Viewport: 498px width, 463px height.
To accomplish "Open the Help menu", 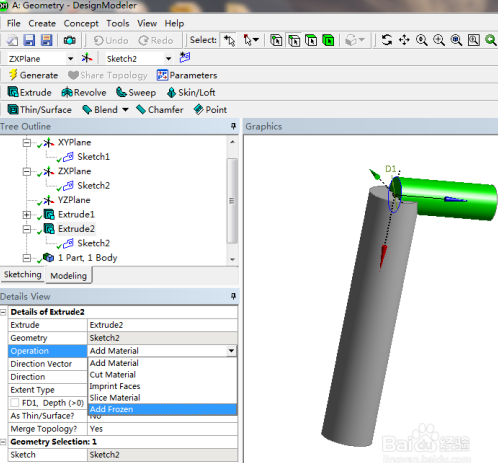I will (174, 23).
